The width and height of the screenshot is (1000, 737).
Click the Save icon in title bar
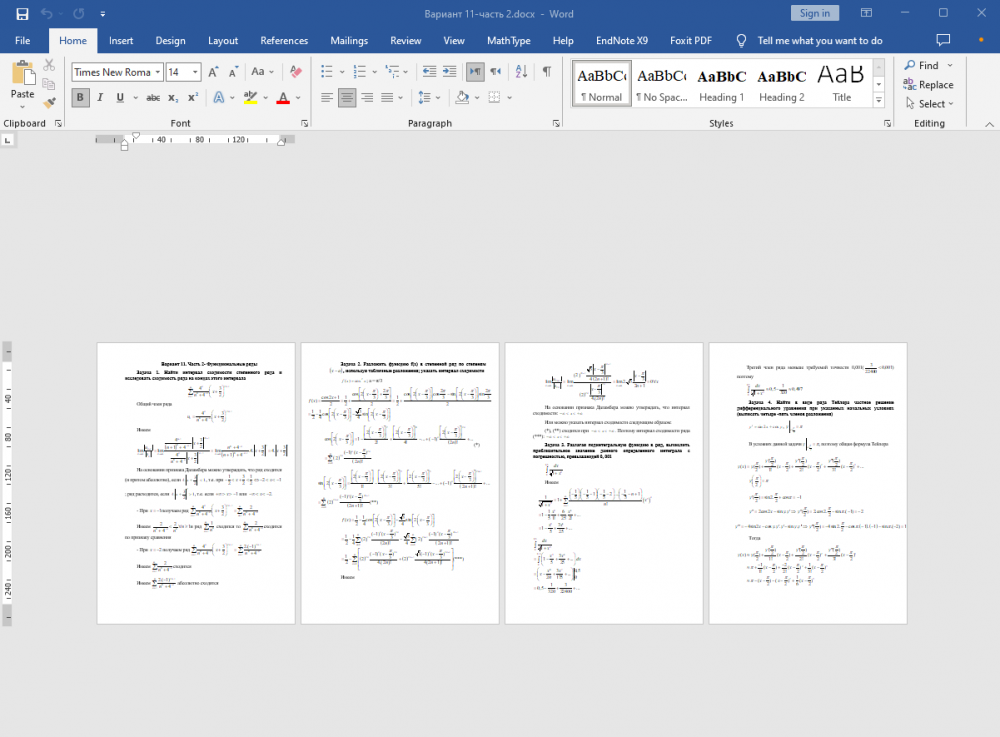(22, 13)
